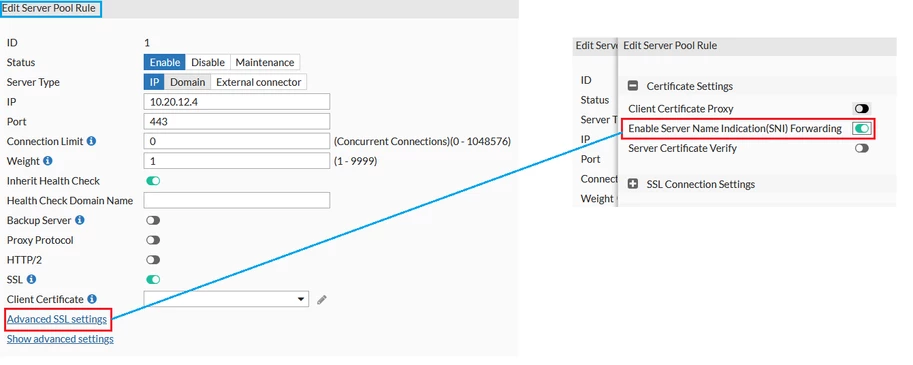
Task: Click the ID value 1
Action: [x=147, y=42]
